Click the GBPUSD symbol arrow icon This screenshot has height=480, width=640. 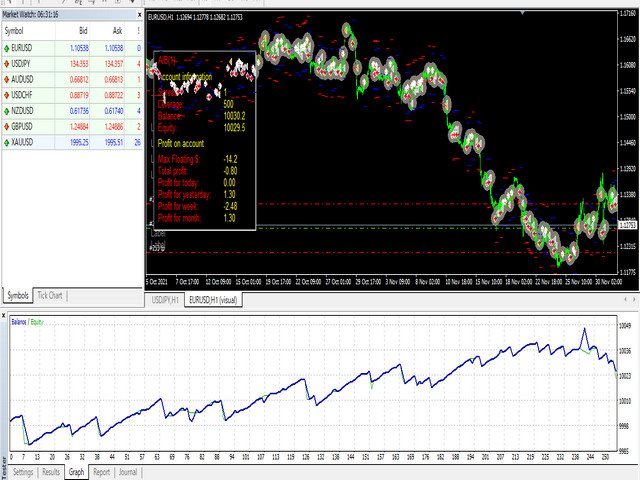click(x=9, y=127)
